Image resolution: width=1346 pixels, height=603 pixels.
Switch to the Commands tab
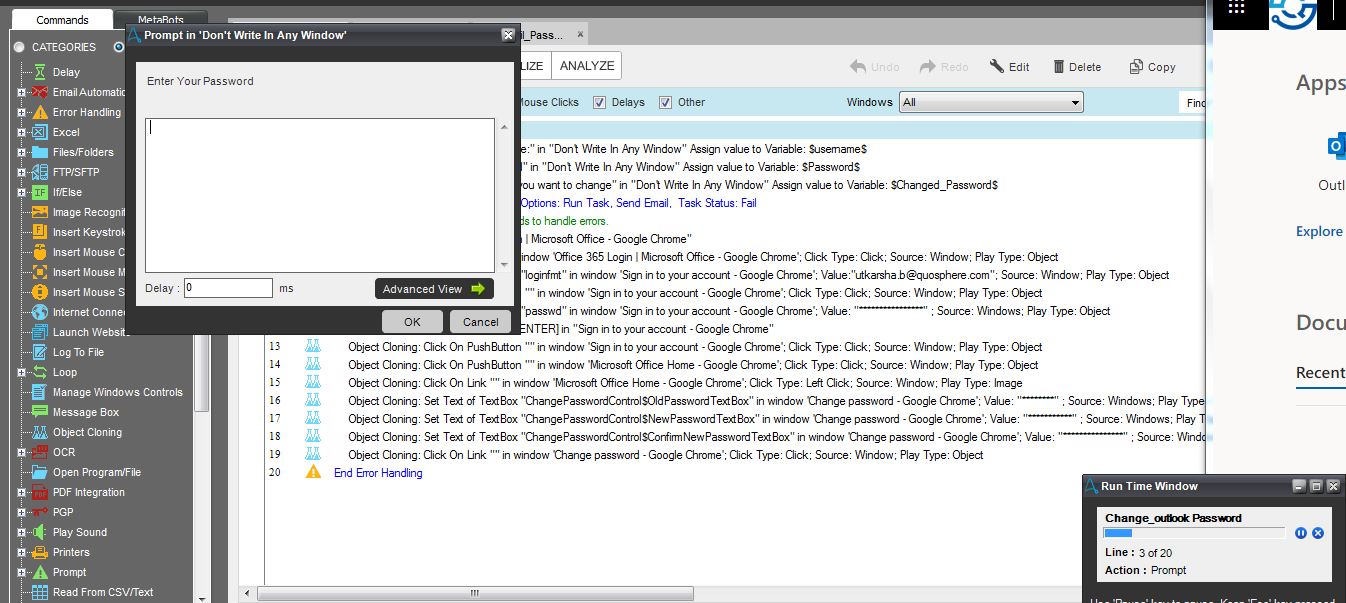tap(62, 20)
